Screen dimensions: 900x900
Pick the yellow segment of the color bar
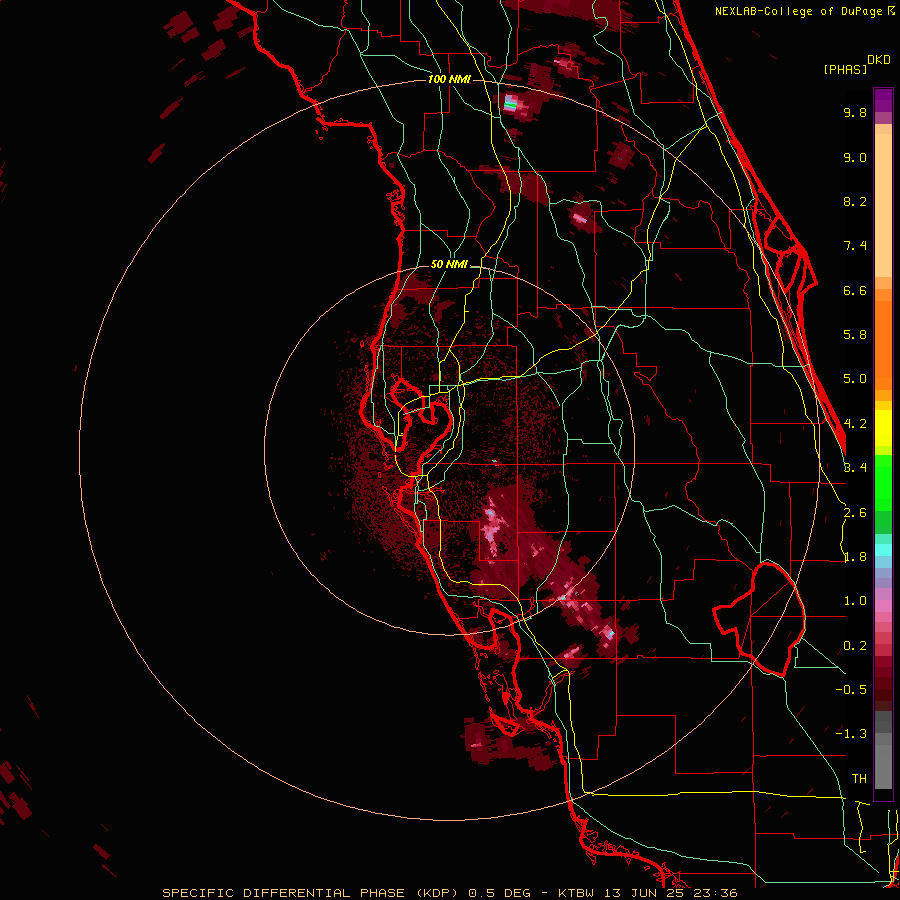point(883,428)
